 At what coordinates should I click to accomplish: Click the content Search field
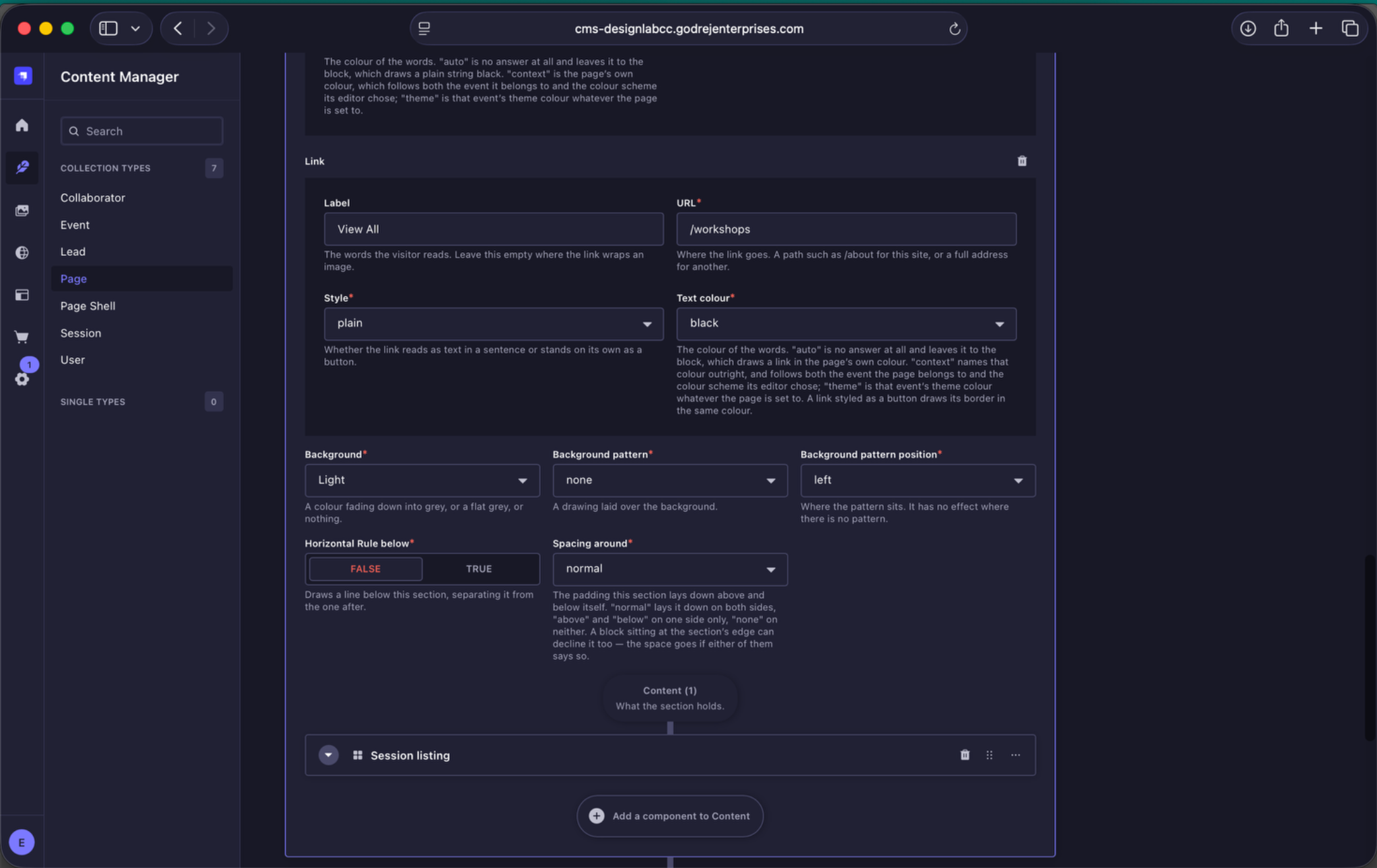point(141,131)
